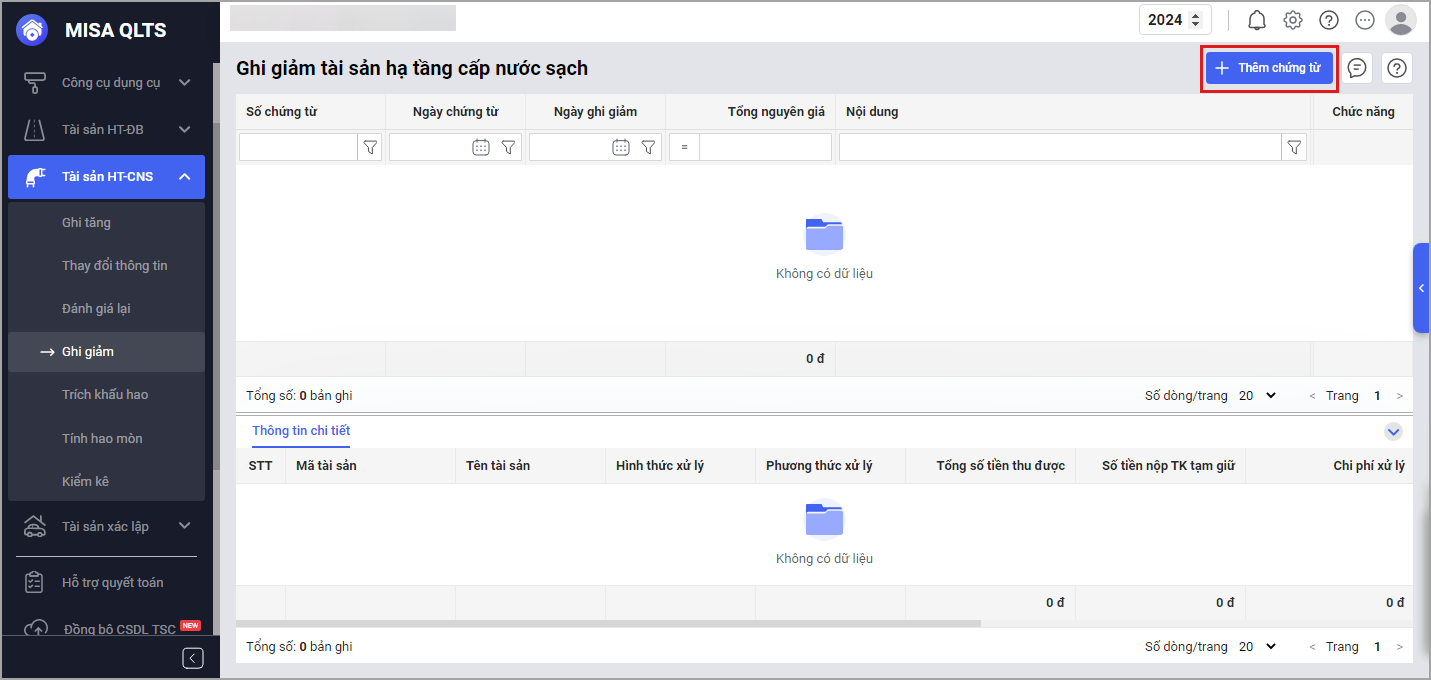This screenshot has height=680, width=1431.
Task: Expand the Công cụ dụng cụ menu
Action: (x=184, y=83)
